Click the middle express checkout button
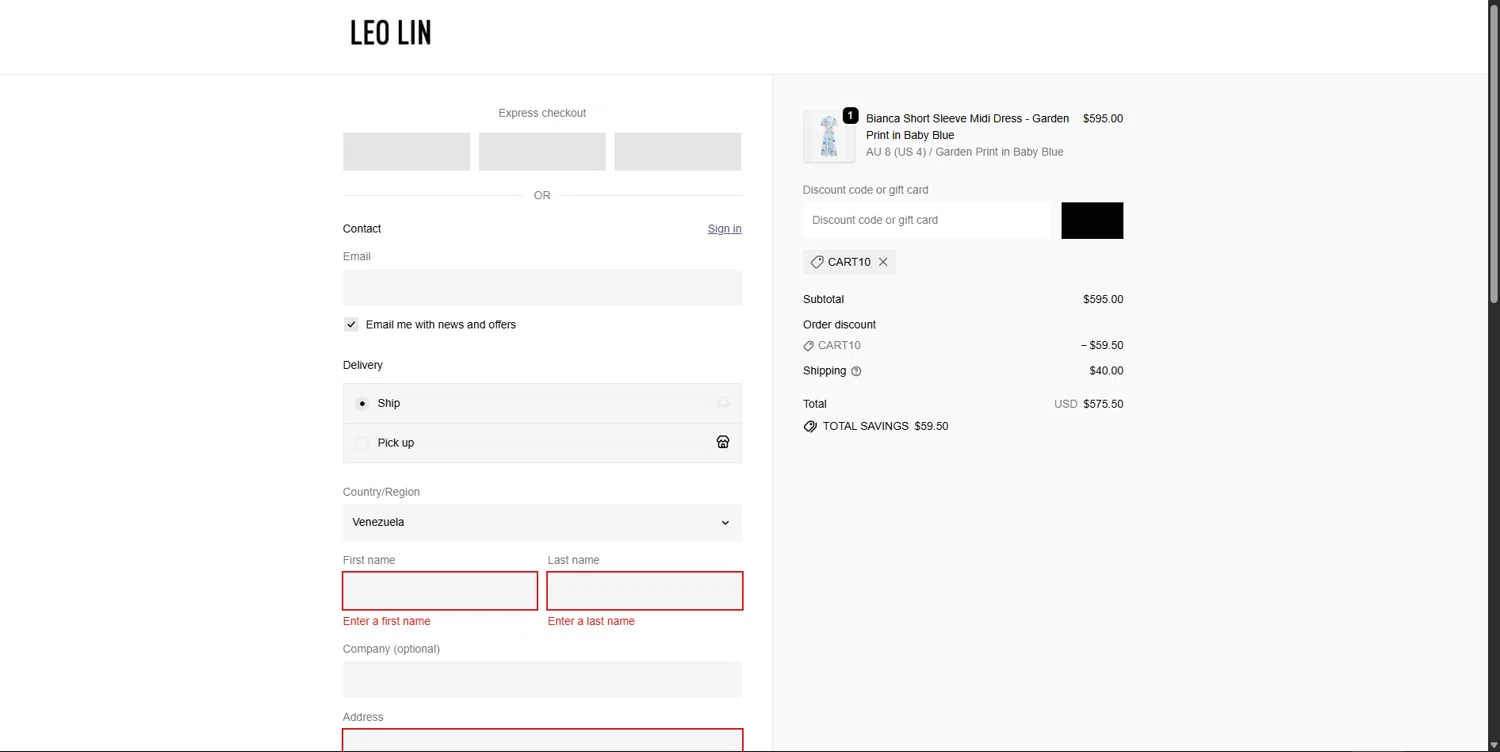 pyautogui.click(x=542, y=152)
